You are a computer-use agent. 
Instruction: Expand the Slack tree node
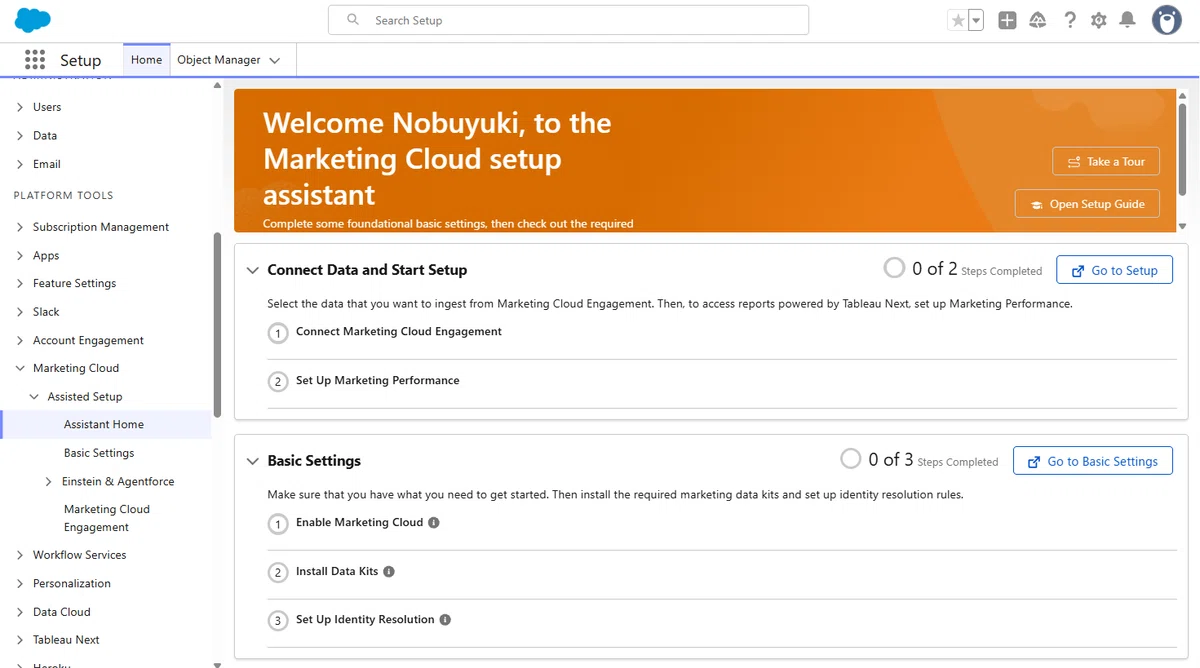click(20, 312)
